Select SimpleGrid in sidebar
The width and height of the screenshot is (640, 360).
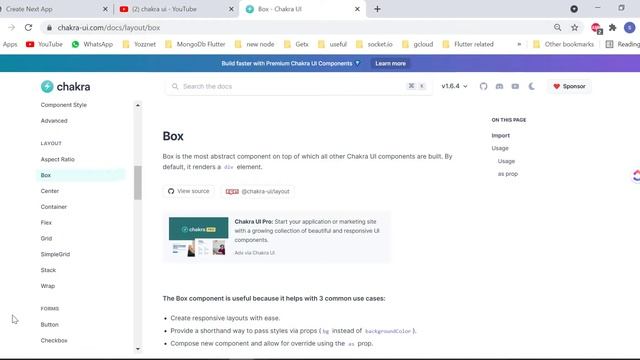[55, 254]
